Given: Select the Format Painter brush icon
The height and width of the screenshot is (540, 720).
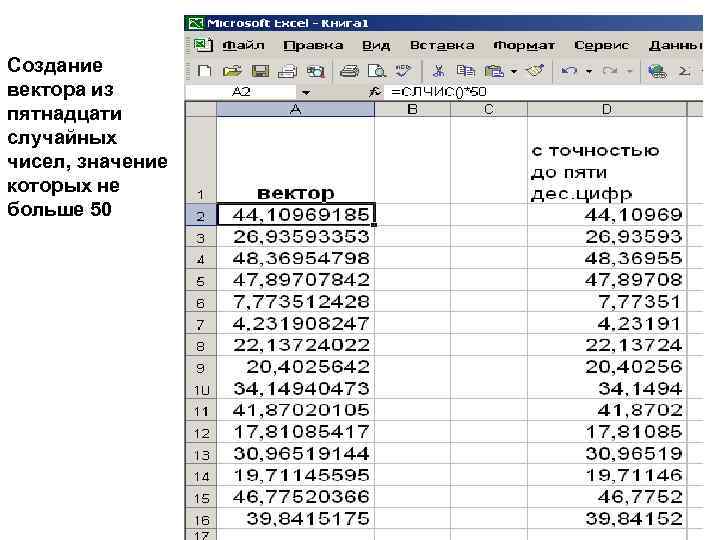Looking at the screenshot, I should click(x=535, y=71).
